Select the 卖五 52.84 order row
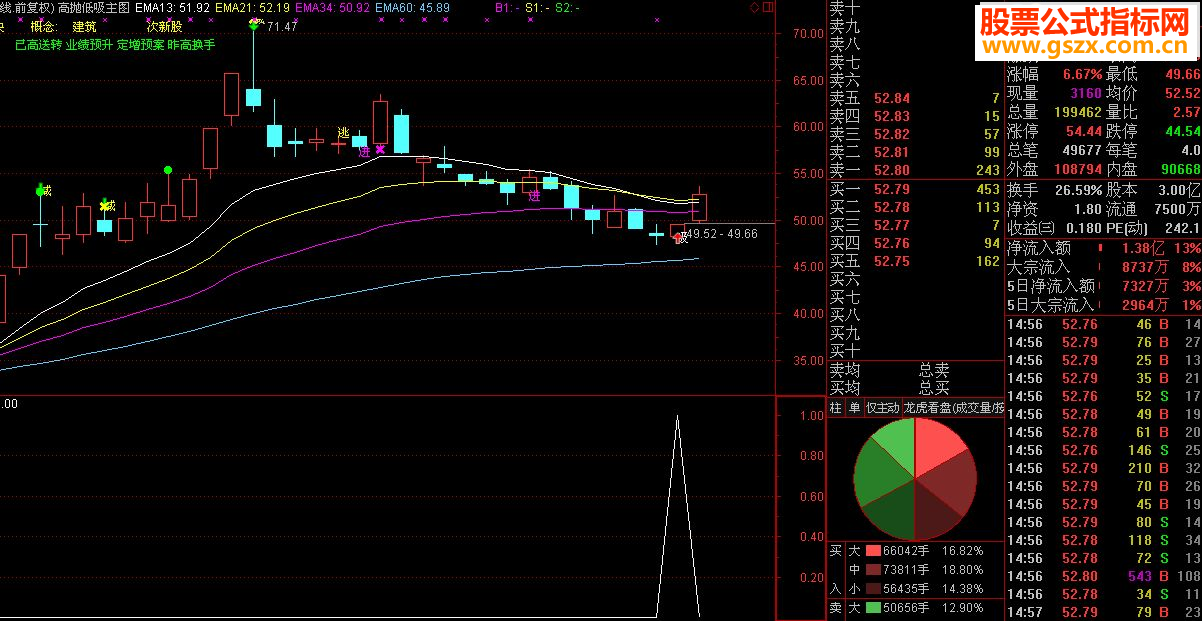This screenshot has width=1202, height=621. pyautogui.click(x=915, y=98)
